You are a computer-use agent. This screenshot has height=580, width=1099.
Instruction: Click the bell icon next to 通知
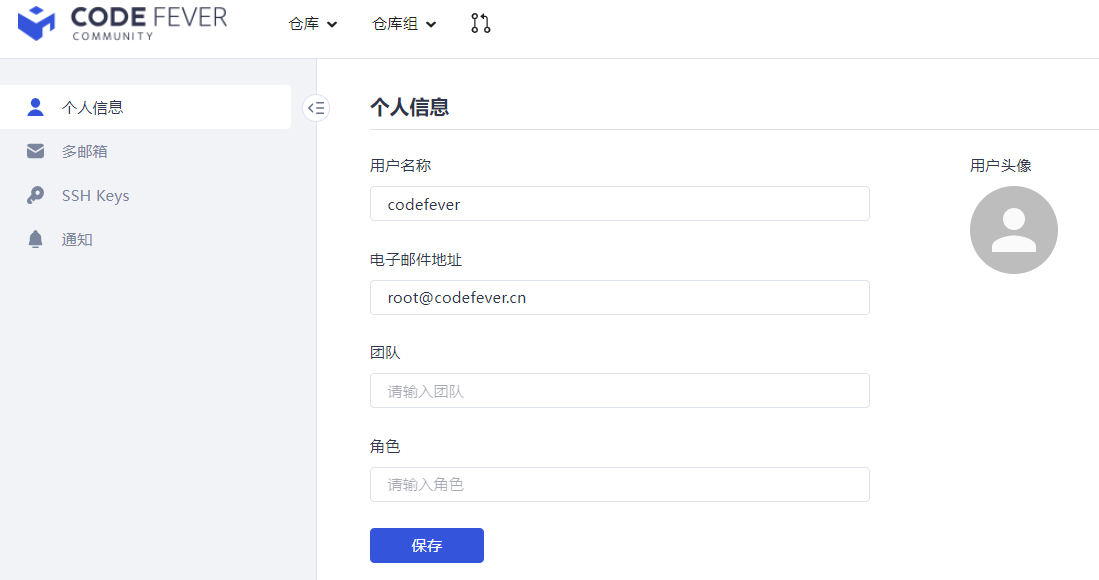34,238
